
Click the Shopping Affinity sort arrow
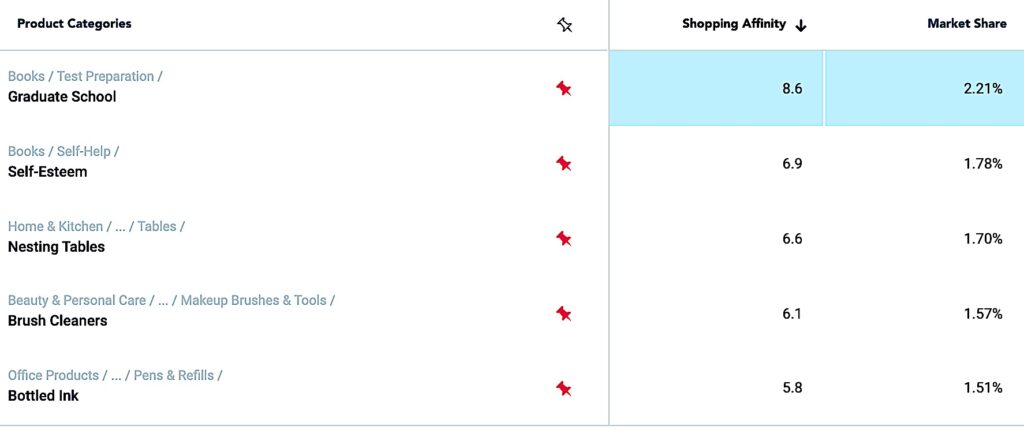(801, 25)
